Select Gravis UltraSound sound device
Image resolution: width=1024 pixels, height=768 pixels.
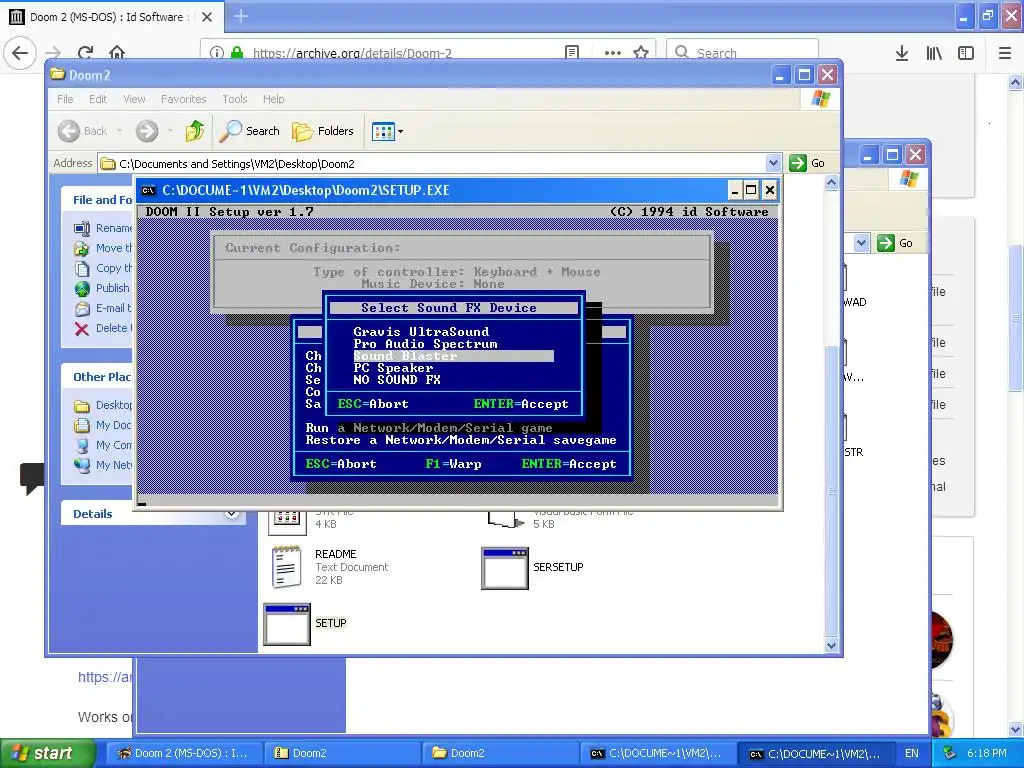click(x=421, y=332)
